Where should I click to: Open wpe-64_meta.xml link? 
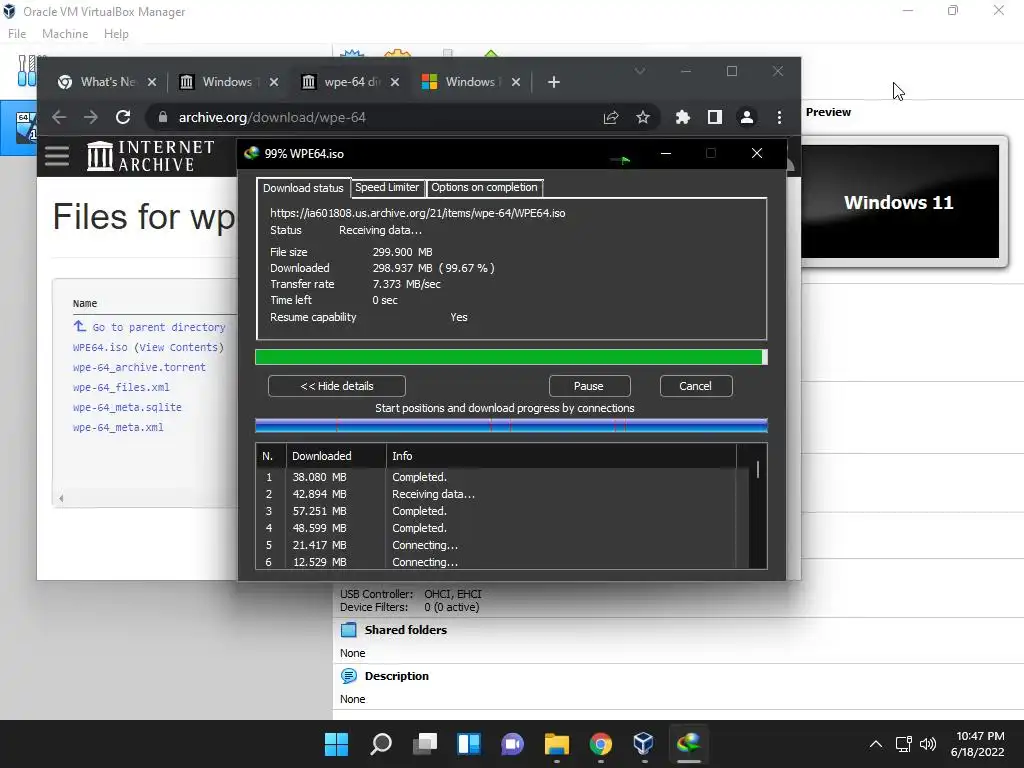[x=118, y=427]
